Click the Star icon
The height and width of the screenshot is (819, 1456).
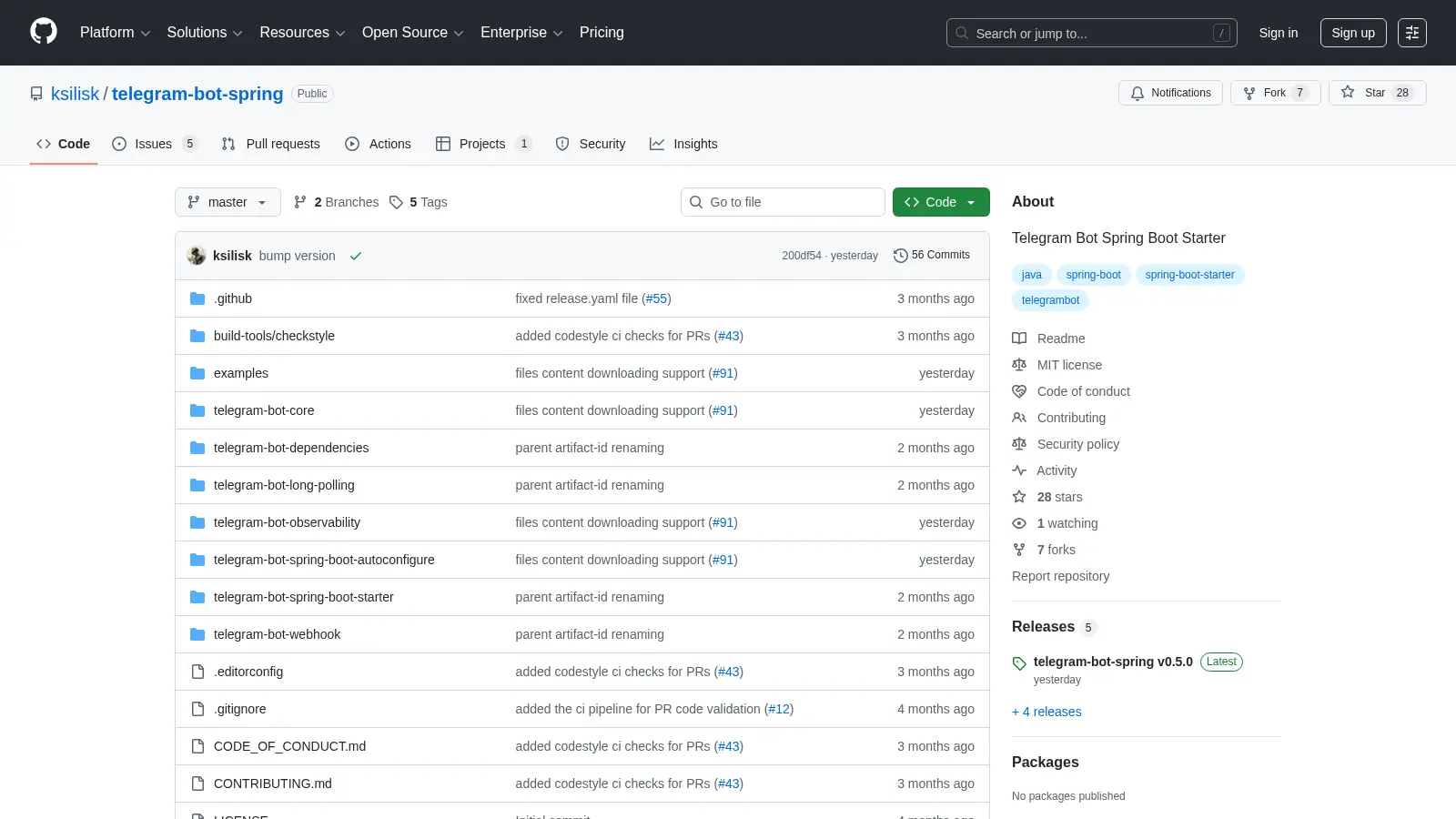point(1348,93)
